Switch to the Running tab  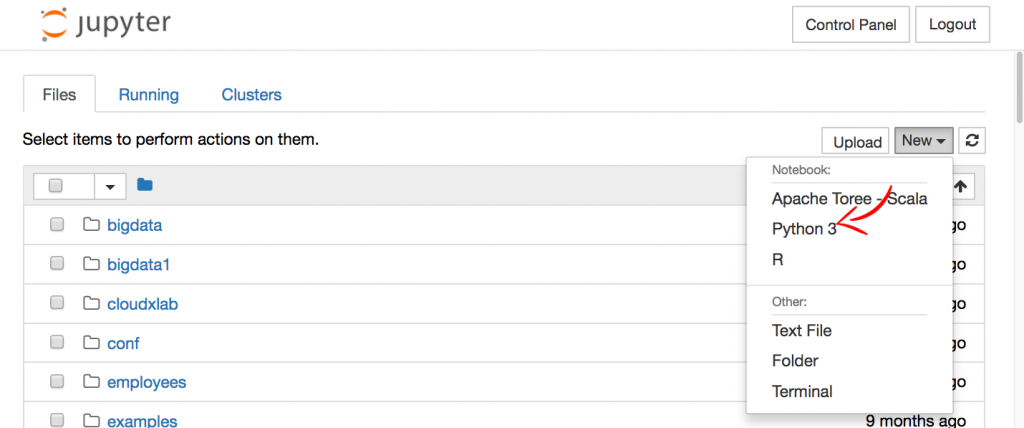coord(148,95)
